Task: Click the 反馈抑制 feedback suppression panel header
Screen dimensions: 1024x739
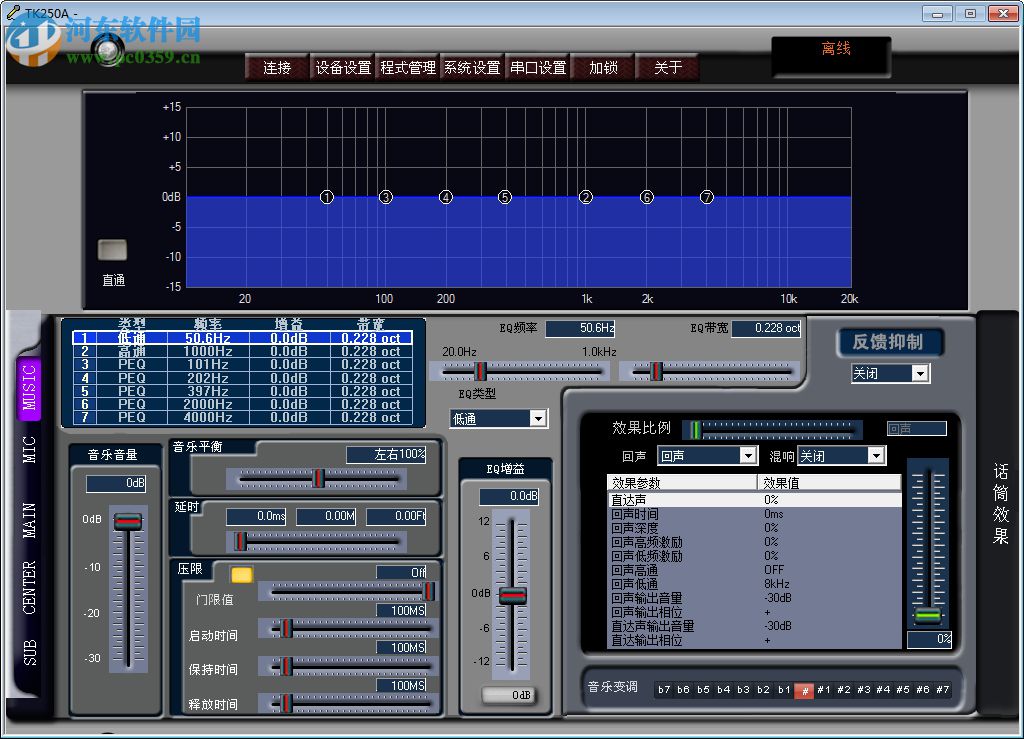Action: click(888, 342)
